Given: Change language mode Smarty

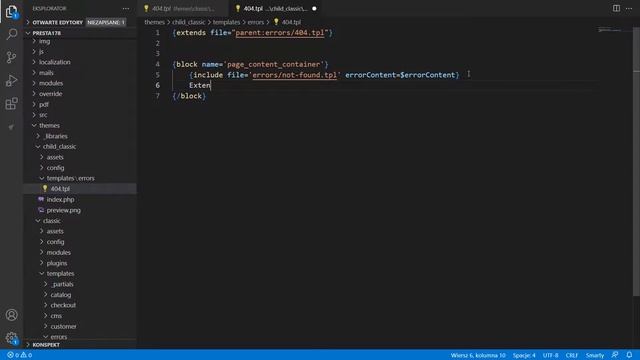Looking at the screenshot, I should point(595,355).
